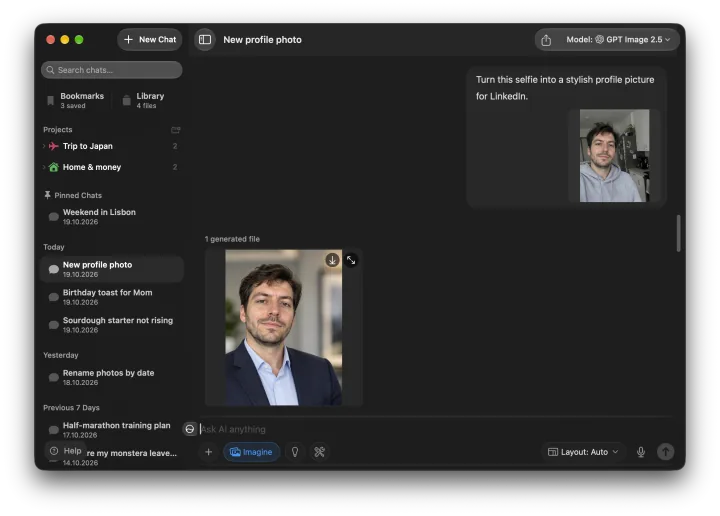Select the New profile photo chat
Image resolution: width=720 pixels, height=516 pixels.
click(x=112, y=269)
